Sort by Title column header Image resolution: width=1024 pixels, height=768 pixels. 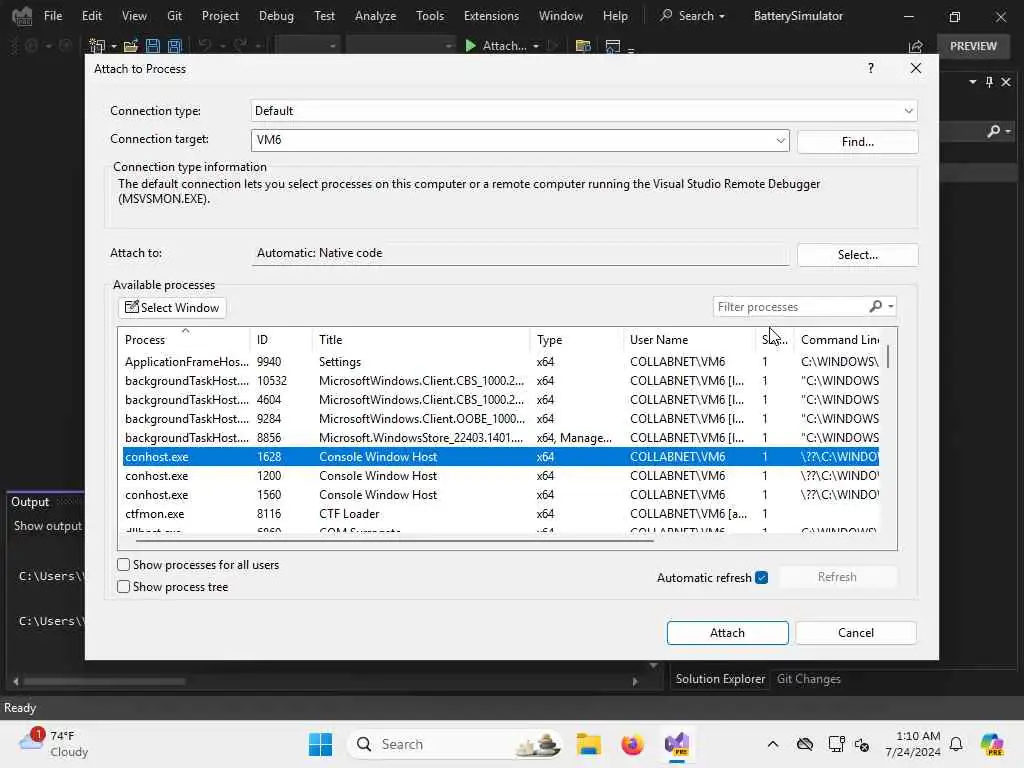[421, 340]
